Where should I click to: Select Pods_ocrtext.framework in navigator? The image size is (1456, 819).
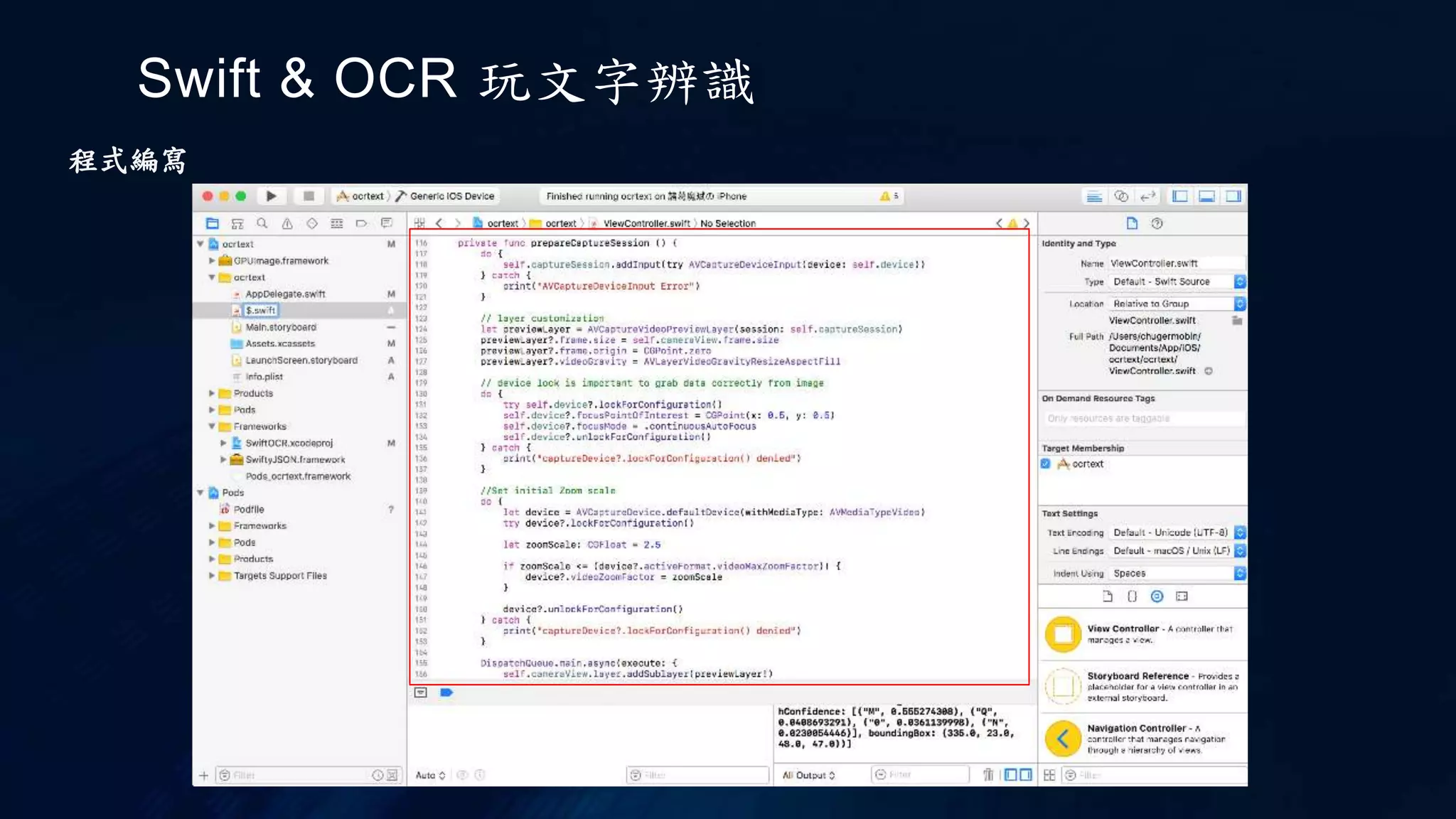tap(299, 476)
